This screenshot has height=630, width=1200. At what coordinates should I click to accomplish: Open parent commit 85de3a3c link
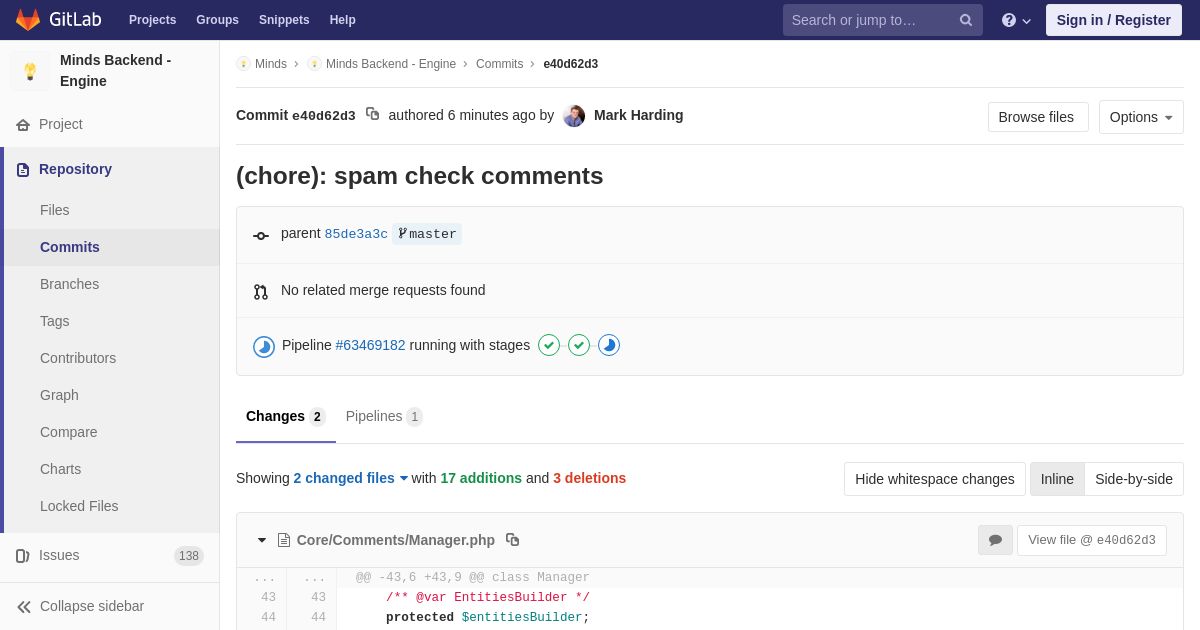click(x=356, y=234)
